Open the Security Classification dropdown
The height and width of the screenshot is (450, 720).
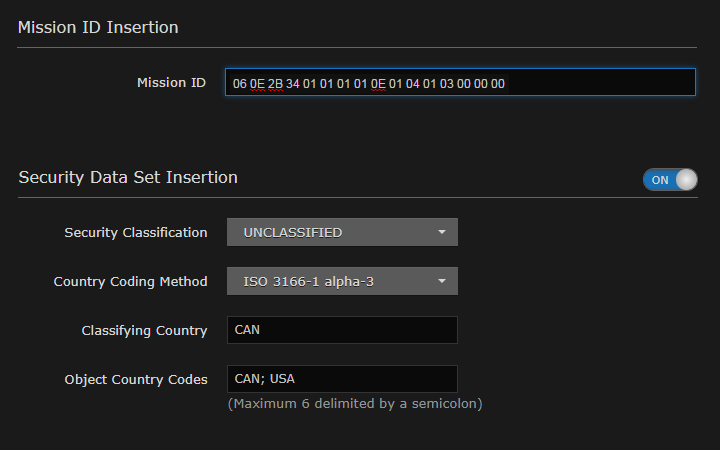[x=342, y=232]
